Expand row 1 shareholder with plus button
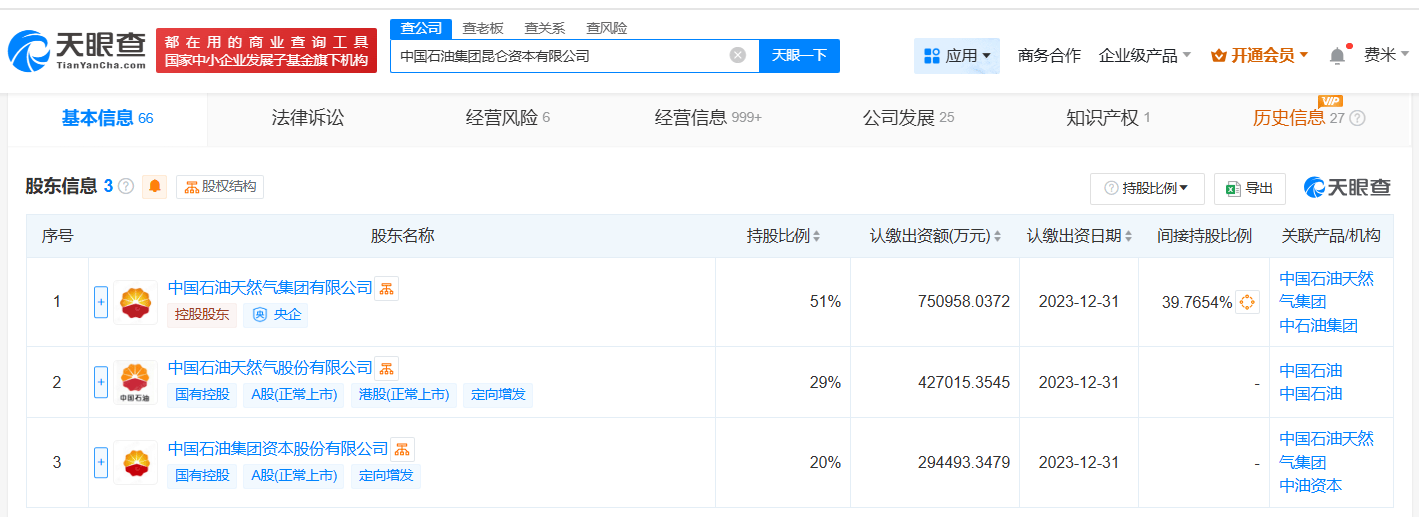 [x=100, y=302]
